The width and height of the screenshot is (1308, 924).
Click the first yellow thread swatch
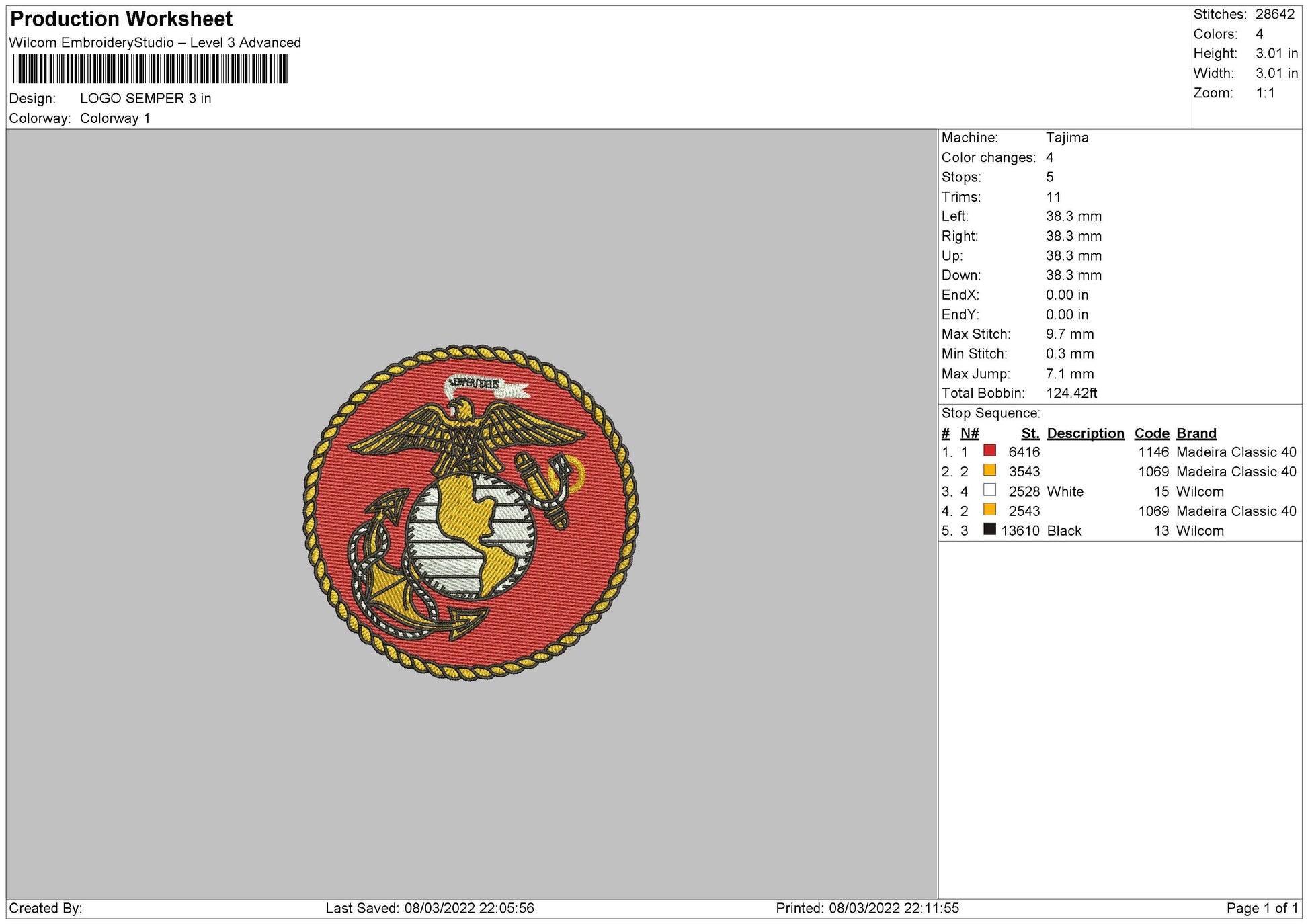(x=989, y=470)
